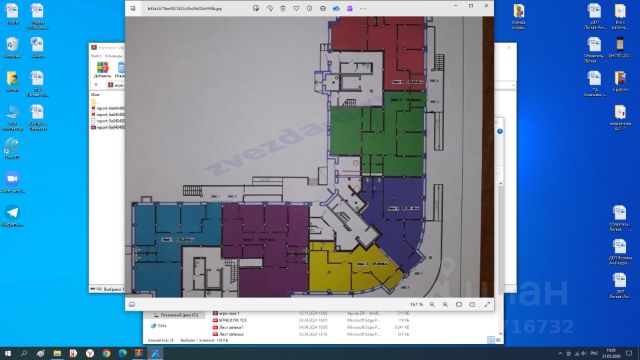Switch Explorer to details view toggle

pos(491,340)
